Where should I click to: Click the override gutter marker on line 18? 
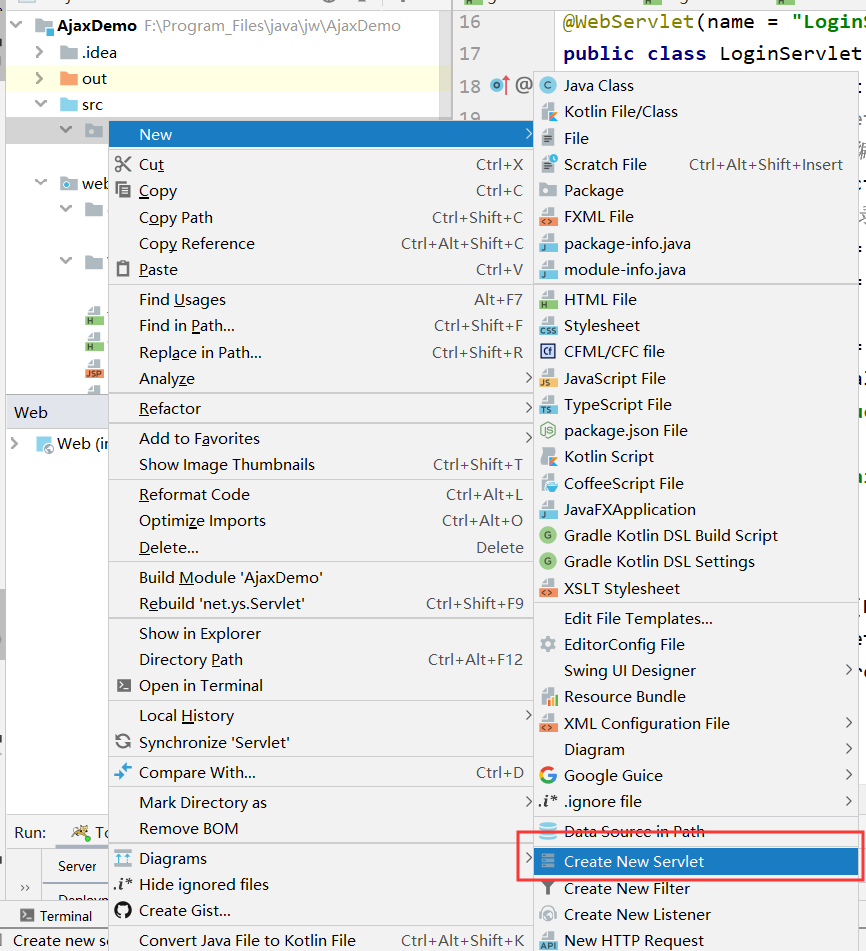click(x=500, y=85)
